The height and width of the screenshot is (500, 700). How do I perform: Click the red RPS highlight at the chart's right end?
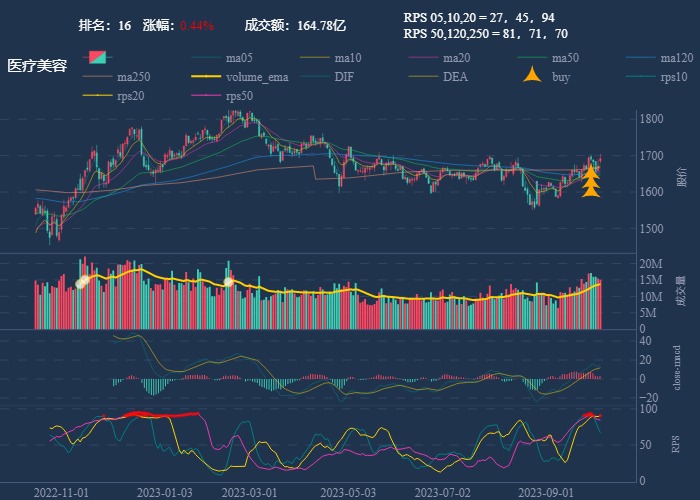coord(592,415)
